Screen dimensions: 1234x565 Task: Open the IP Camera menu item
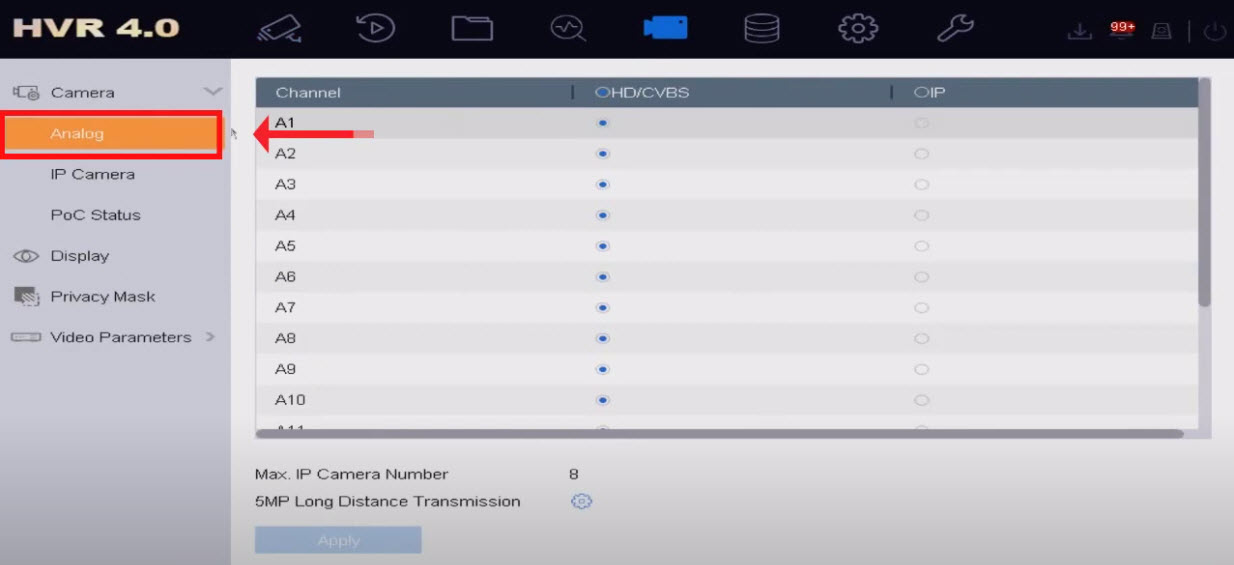click(x=92, y=174)
